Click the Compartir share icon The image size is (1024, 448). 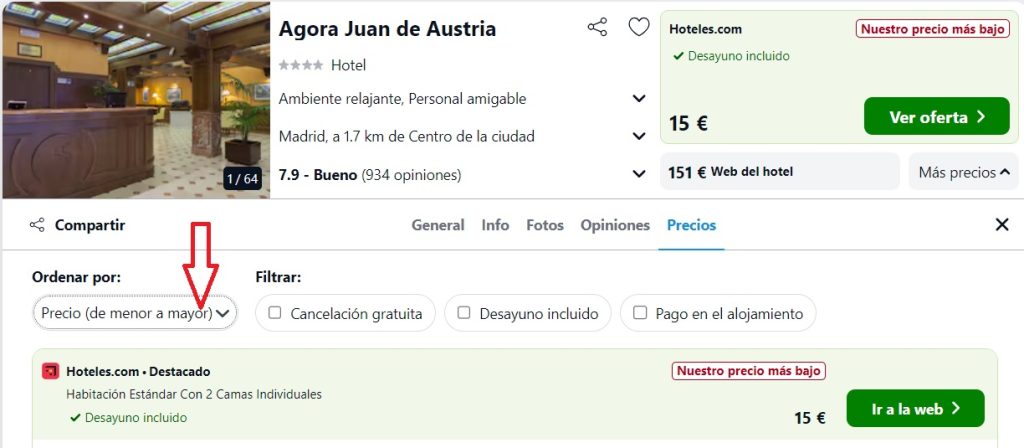click(37, 225)
